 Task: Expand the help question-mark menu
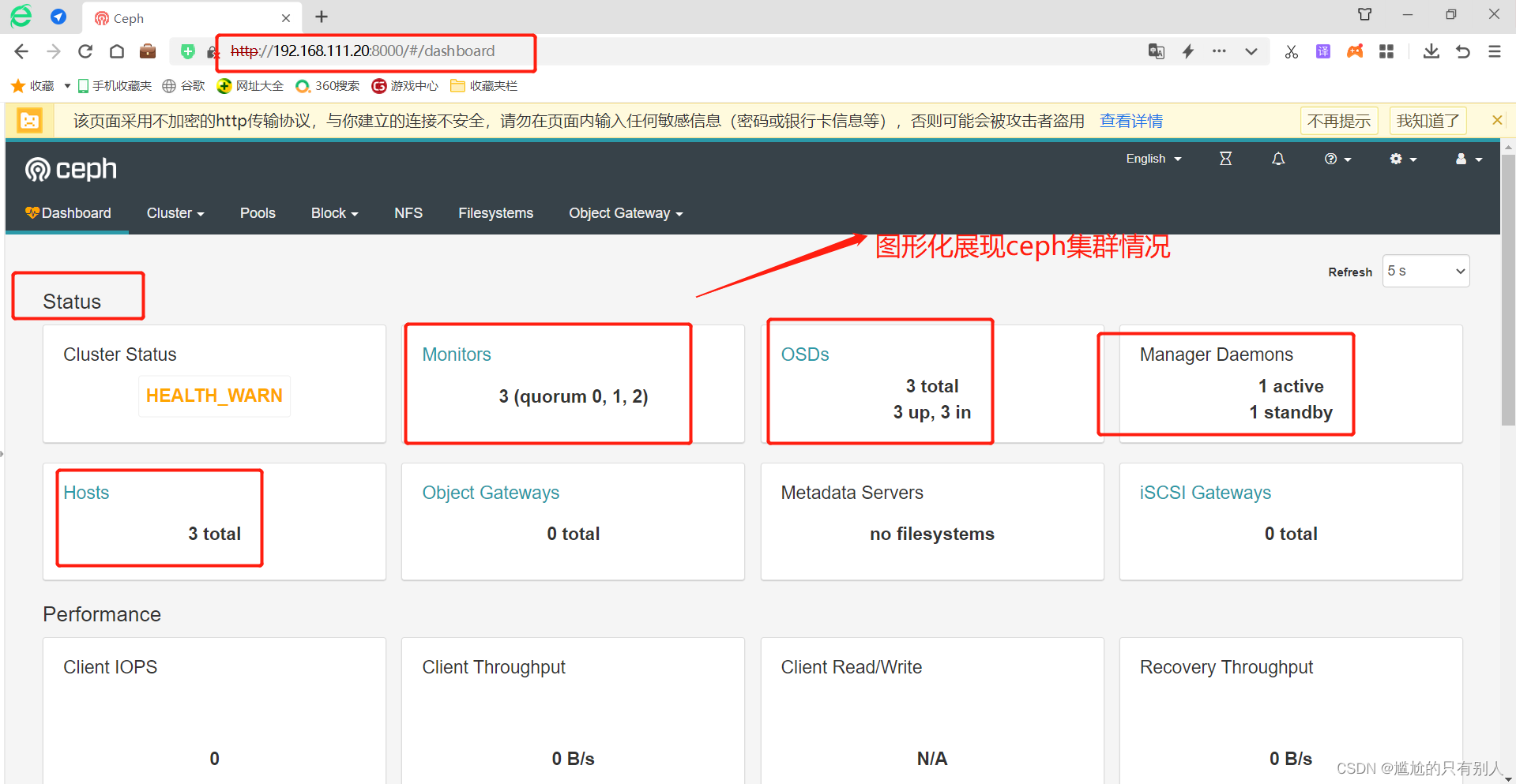1338,159
